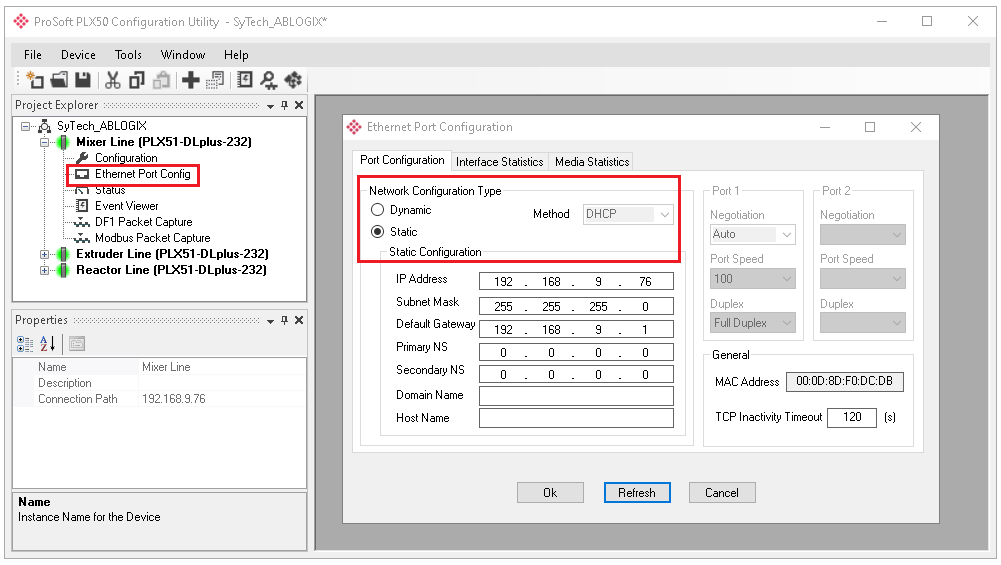Click the ProSoft logo toolbar icon
The image size is (1001, 565).
pyautogui.click(x=293, y=80)
